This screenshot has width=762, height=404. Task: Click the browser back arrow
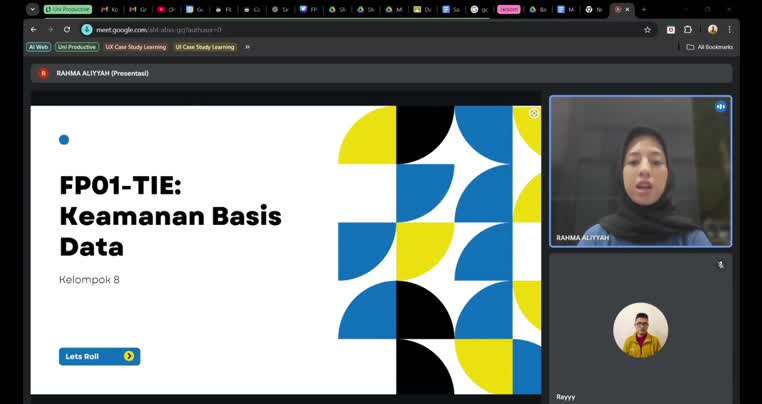pos(33,30)
